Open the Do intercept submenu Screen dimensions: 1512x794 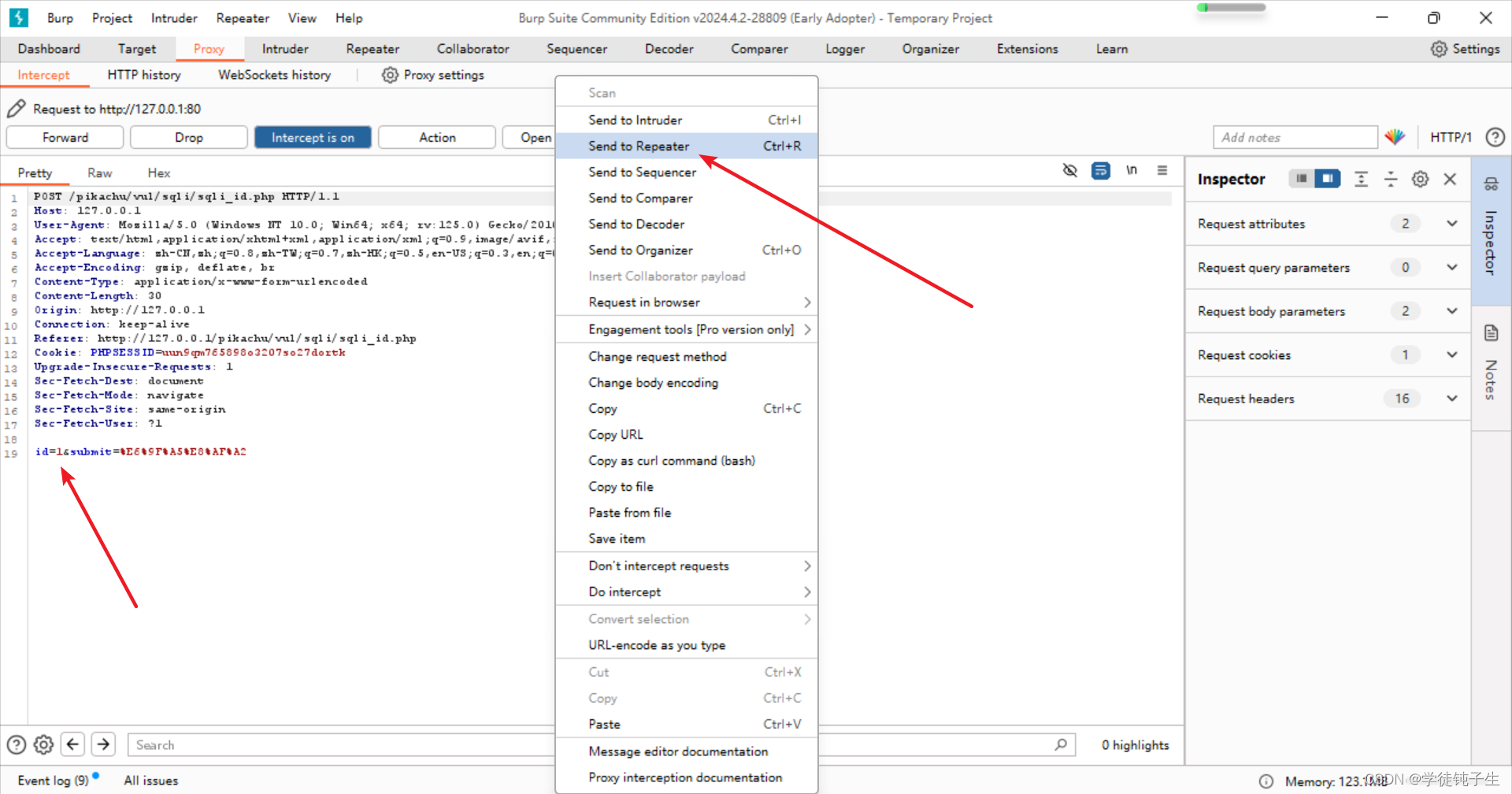pyautogui.click(x=687, y=592)
